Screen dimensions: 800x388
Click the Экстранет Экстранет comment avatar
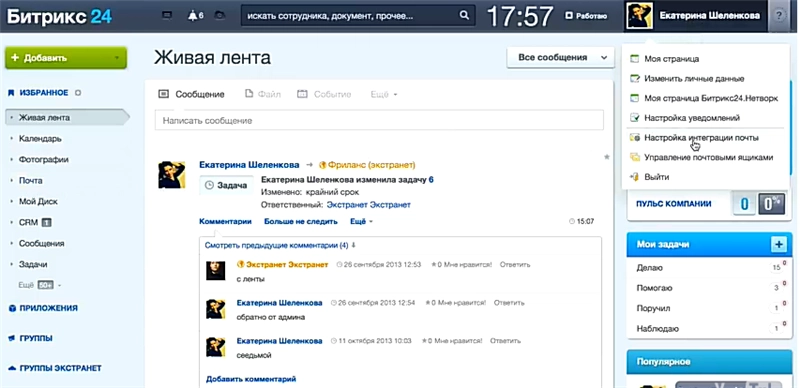[215, 271]
